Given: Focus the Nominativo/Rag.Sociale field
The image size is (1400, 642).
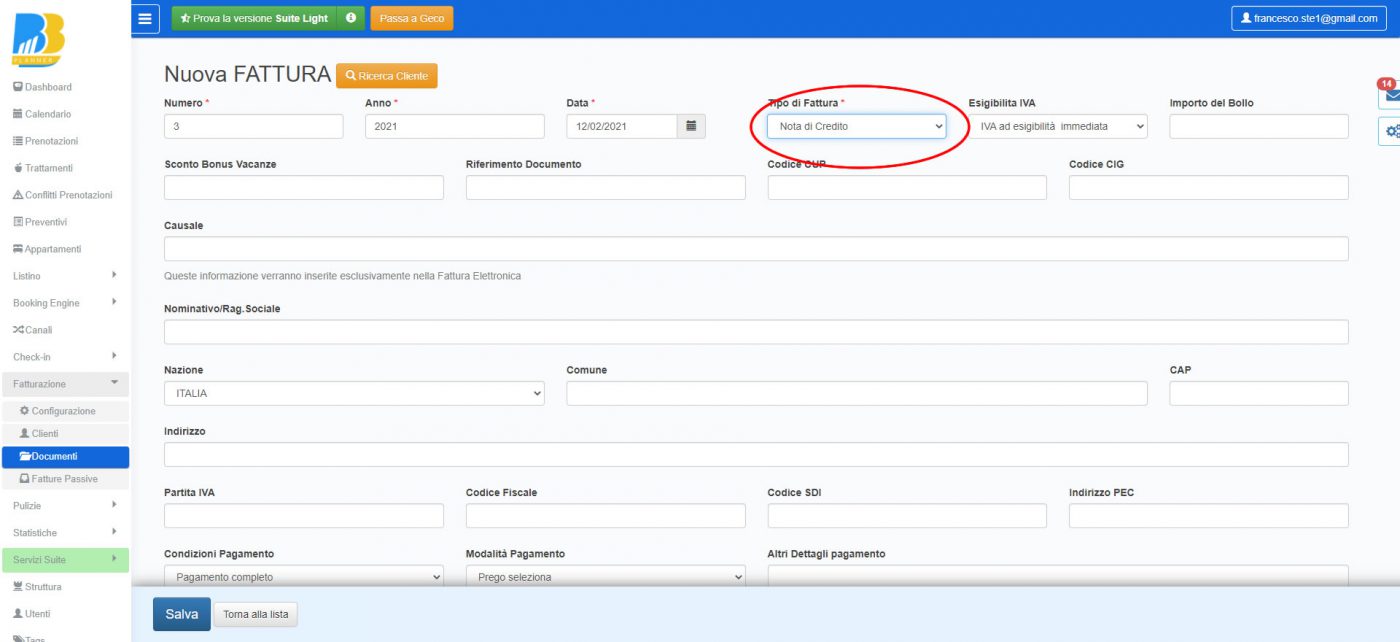Looking at the screenshot, I should (x=756, y=332).
